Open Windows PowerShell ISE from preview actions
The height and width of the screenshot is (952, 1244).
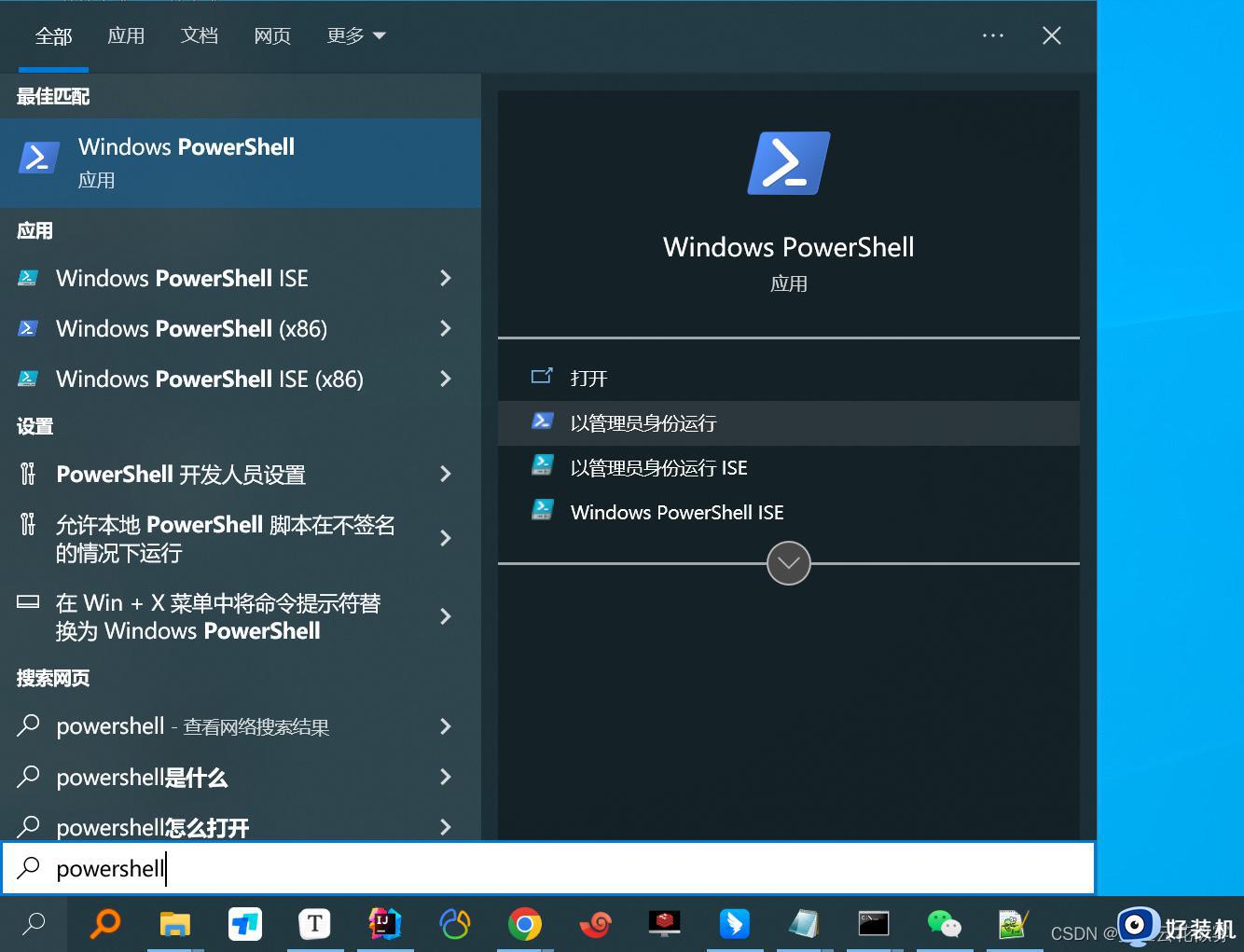pos(789,513)
